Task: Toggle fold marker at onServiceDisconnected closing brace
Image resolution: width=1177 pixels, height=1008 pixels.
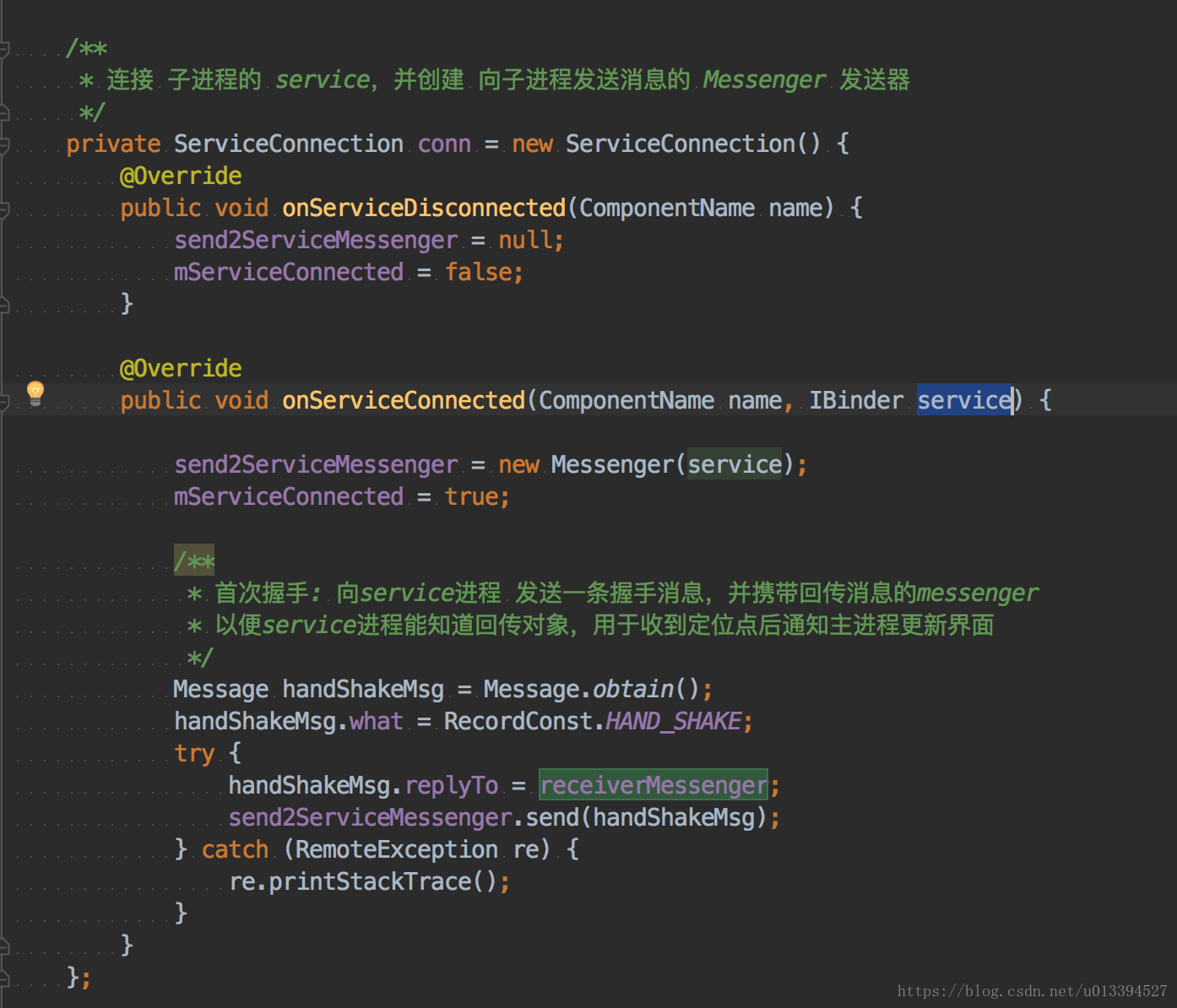Action: tap(4, 305)
